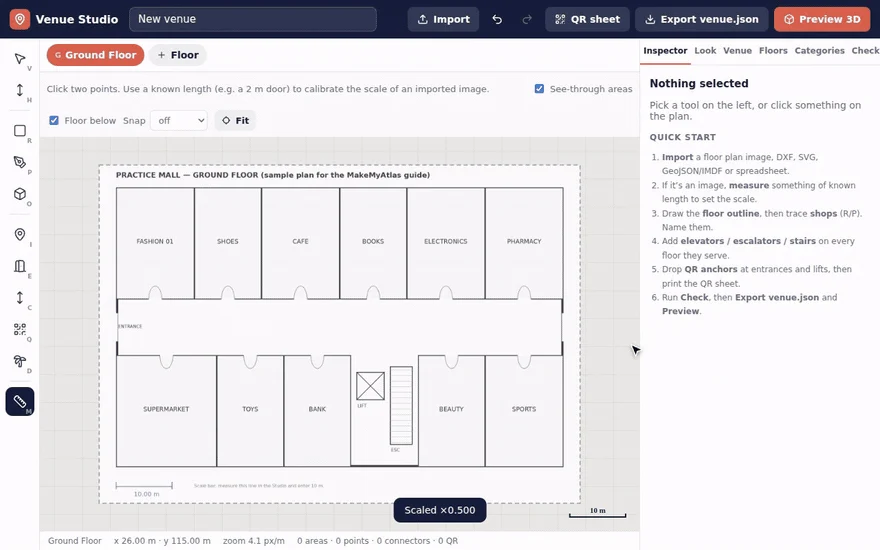This screenshot has height=550, width=880.
Task: Click the 10.00 m scale bar on plan
Action: click(144, 485)
